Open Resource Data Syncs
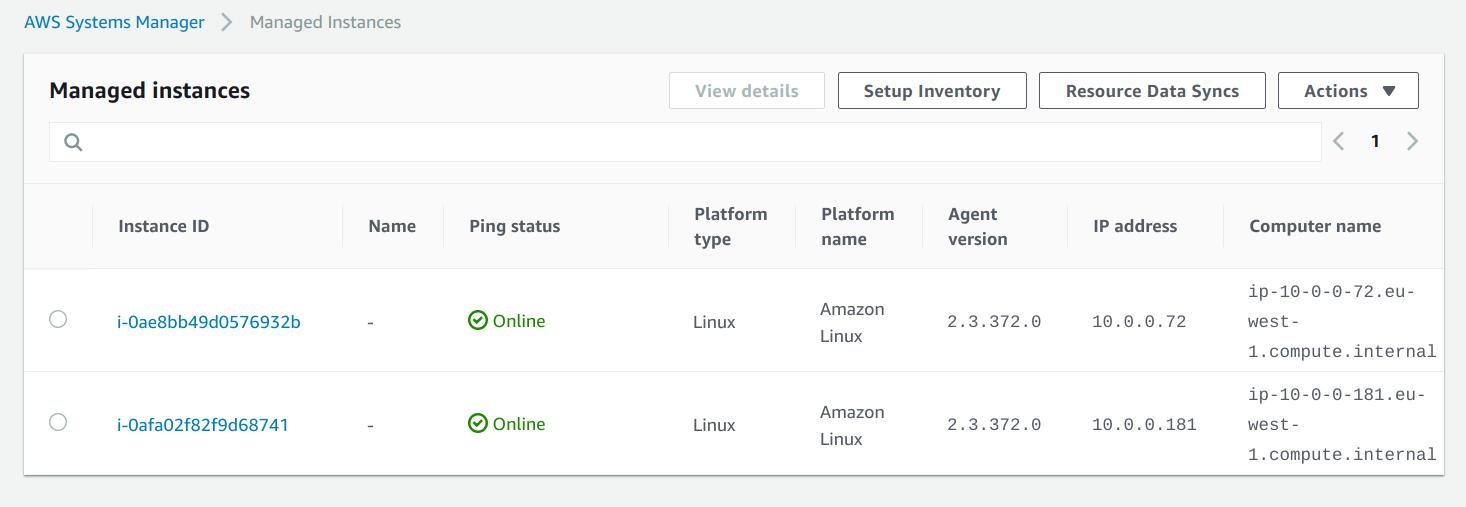Image resolution: width=1466 pixels, height=507 pixels. (1152, 91)
